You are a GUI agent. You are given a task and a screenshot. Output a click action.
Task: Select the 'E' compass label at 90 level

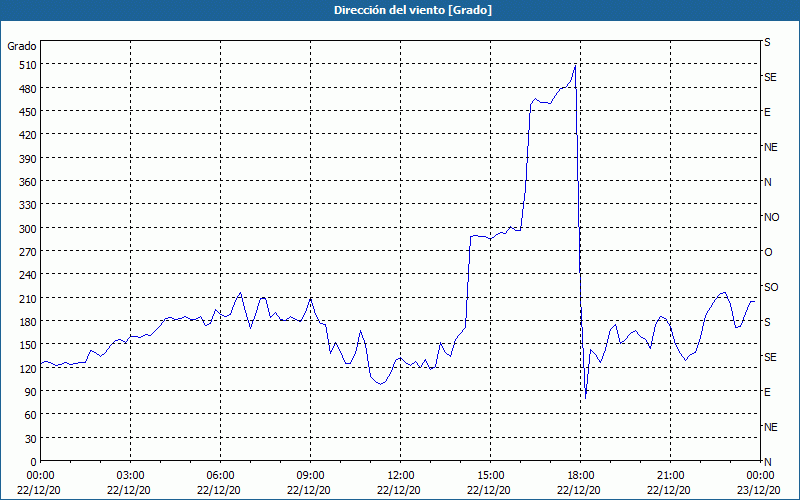(x=767, y=392)
